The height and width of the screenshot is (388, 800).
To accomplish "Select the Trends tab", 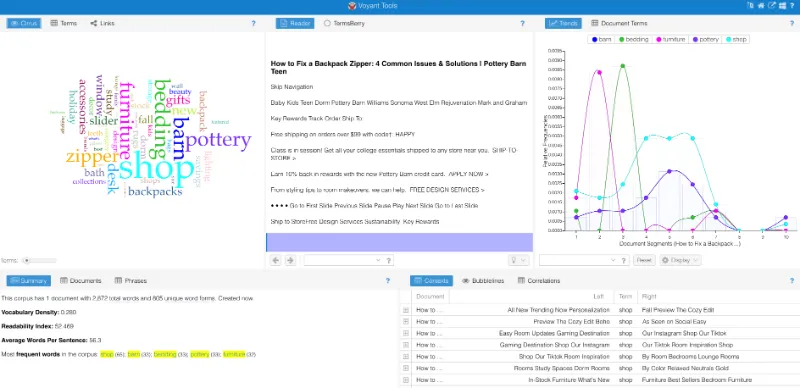I will tap(564, 23).
